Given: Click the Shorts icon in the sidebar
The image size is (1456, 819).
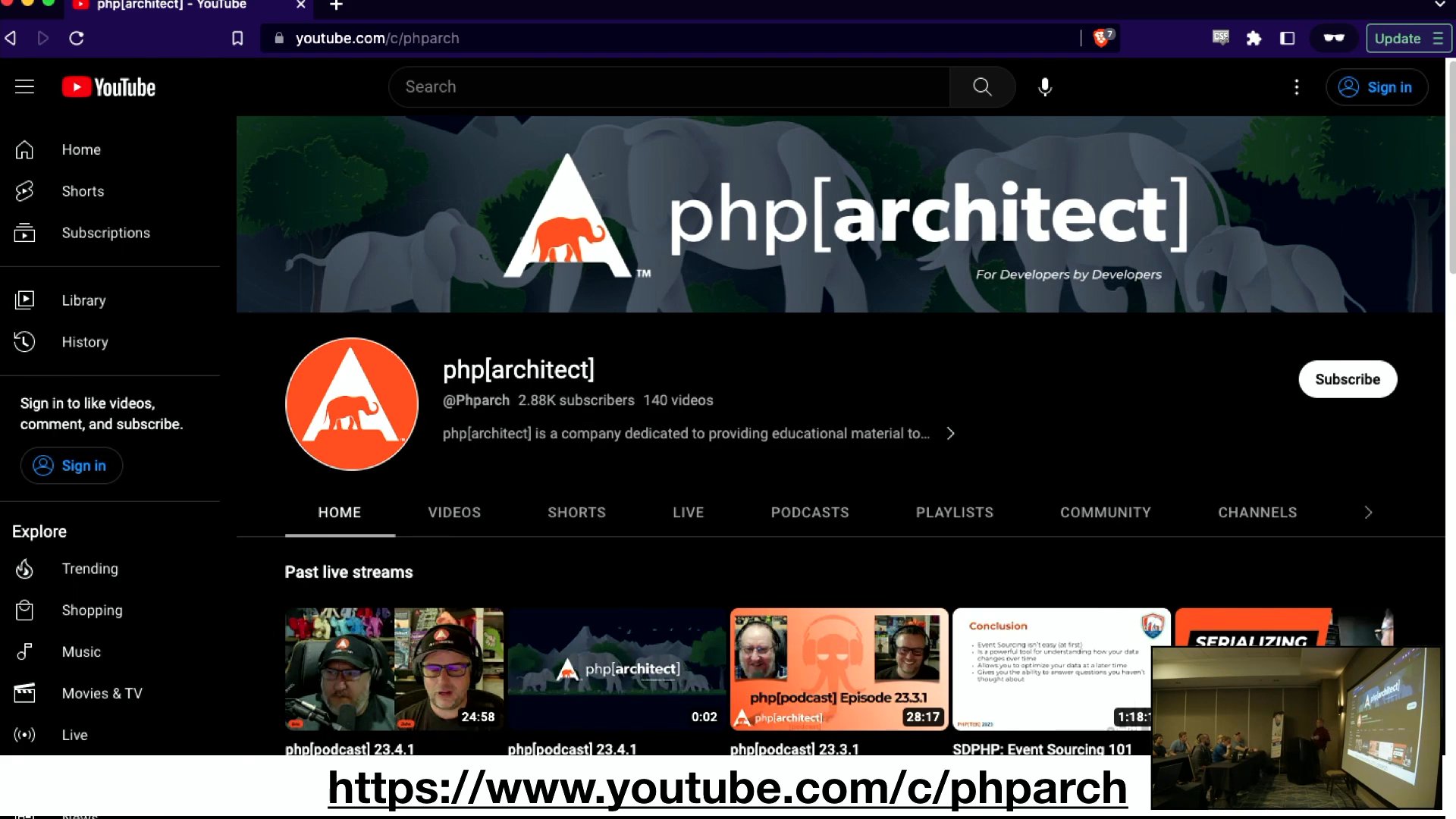Looking at the screenshot, I should (x=24, y=191).
